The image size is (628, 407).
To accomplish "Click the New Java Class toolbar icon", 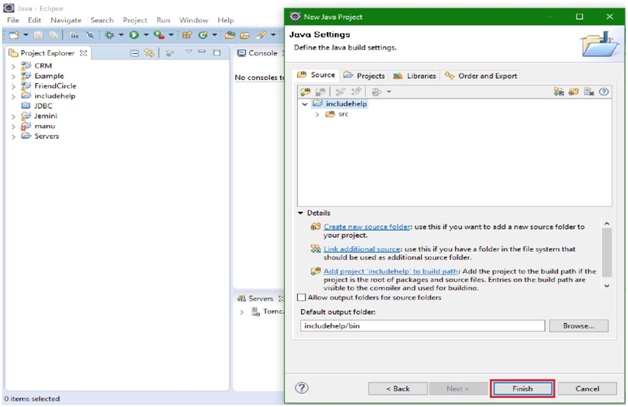I will tap(201, 35).
